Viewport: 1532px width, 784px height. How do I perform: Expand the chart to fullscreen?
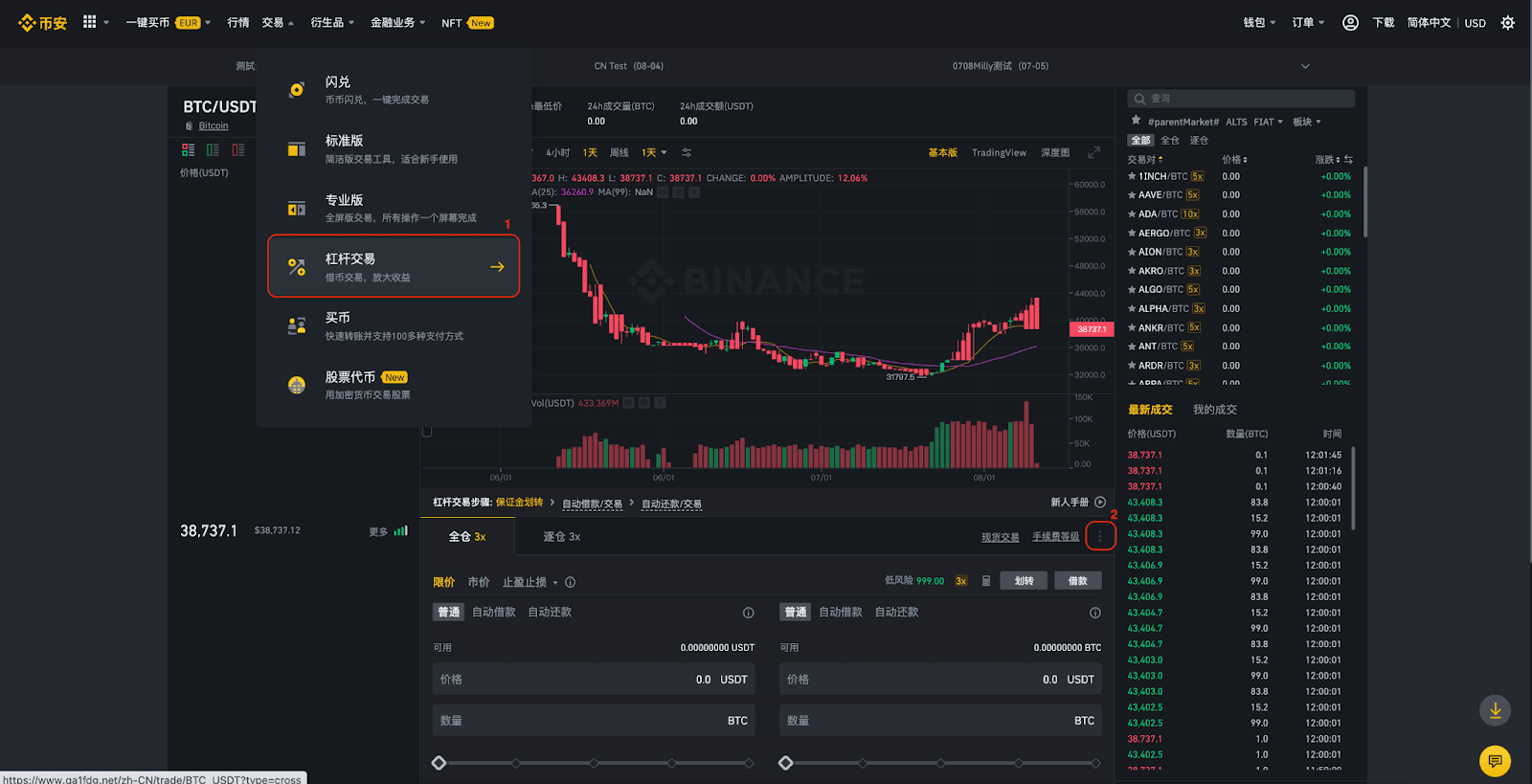coord(1093,153)
